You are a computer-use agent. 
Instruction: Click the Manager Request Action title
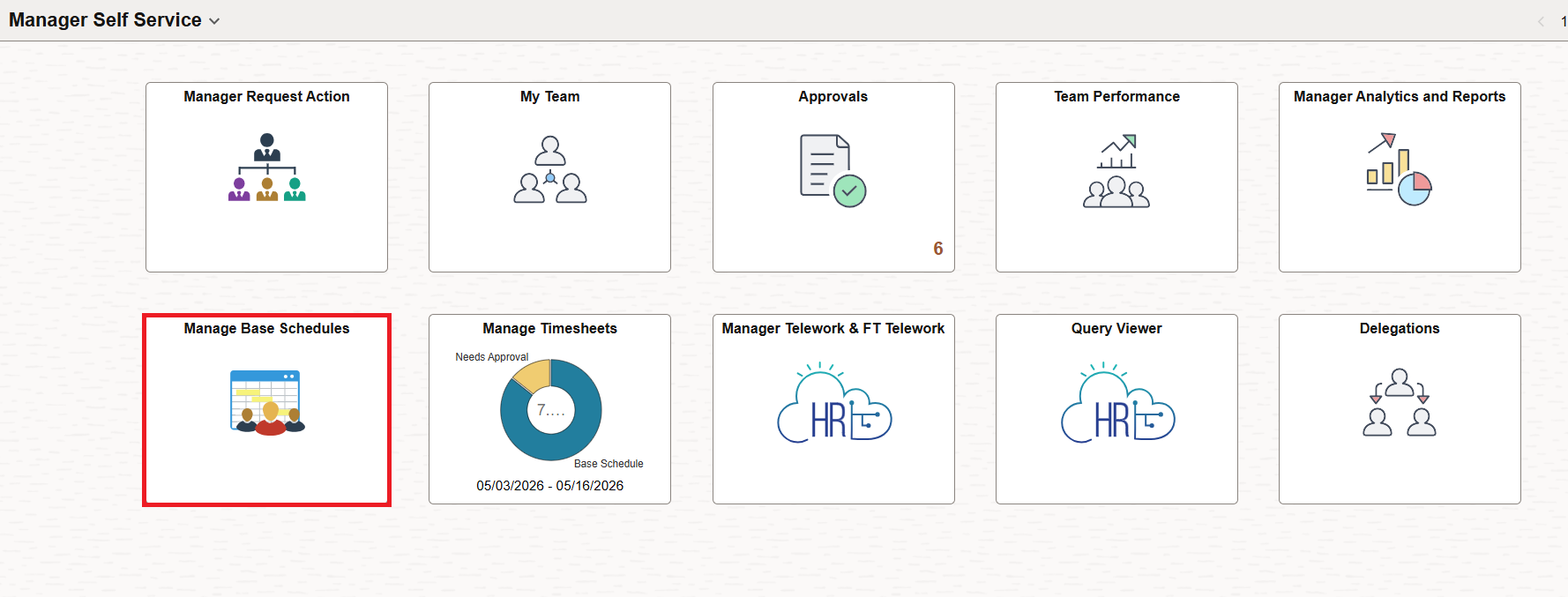(266, 96)
